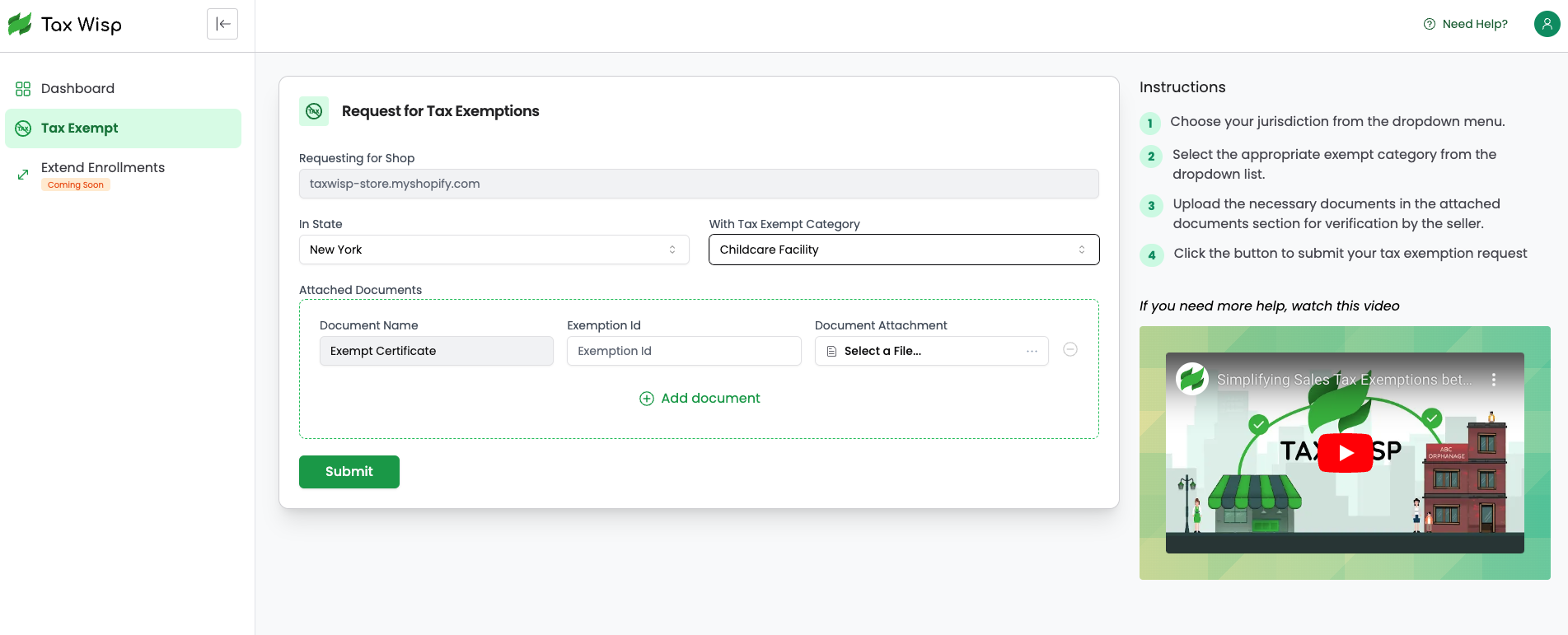Click 'If you need more help, watch this video'
Image resolution: width=1568 pixels, height=635 pixels.
tap(1269, 306)
